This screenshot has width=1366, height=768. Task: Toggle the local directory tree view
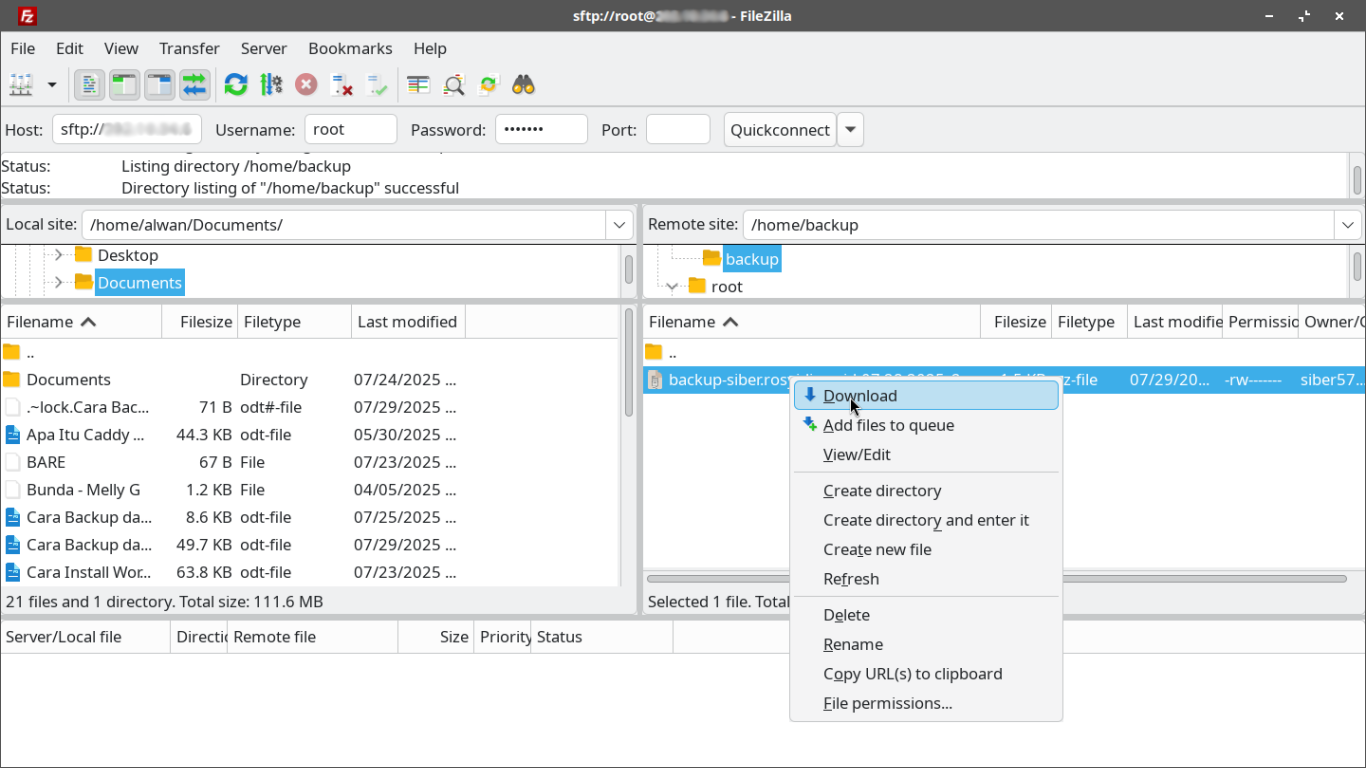(x=124, y=85)
